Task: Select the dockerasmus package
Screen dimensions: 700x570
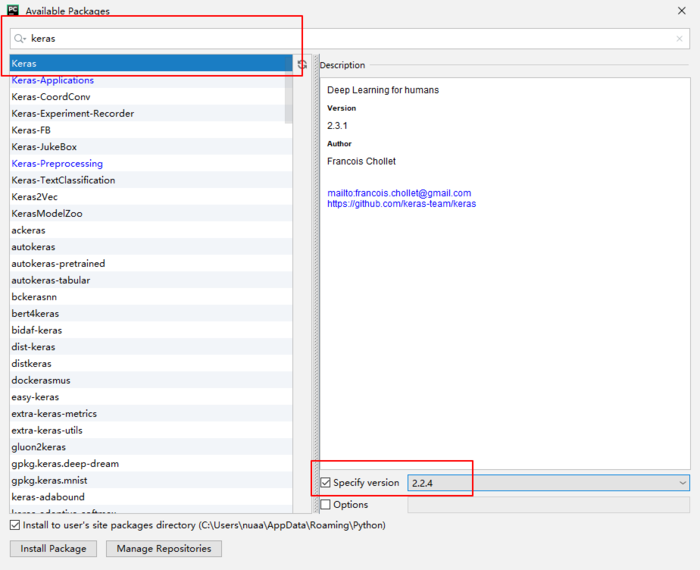Action: tap(151, 380)
